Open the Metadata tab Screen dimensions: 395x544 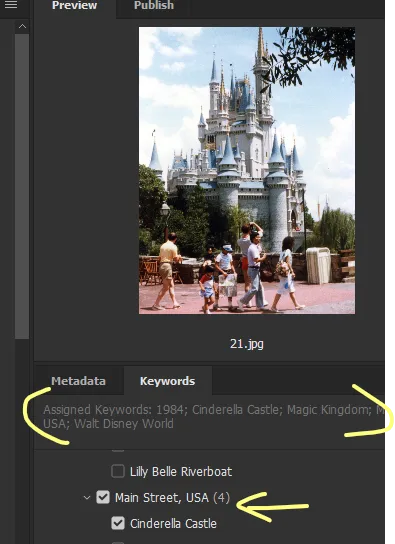pyautogui.click(x=78, y=381)
